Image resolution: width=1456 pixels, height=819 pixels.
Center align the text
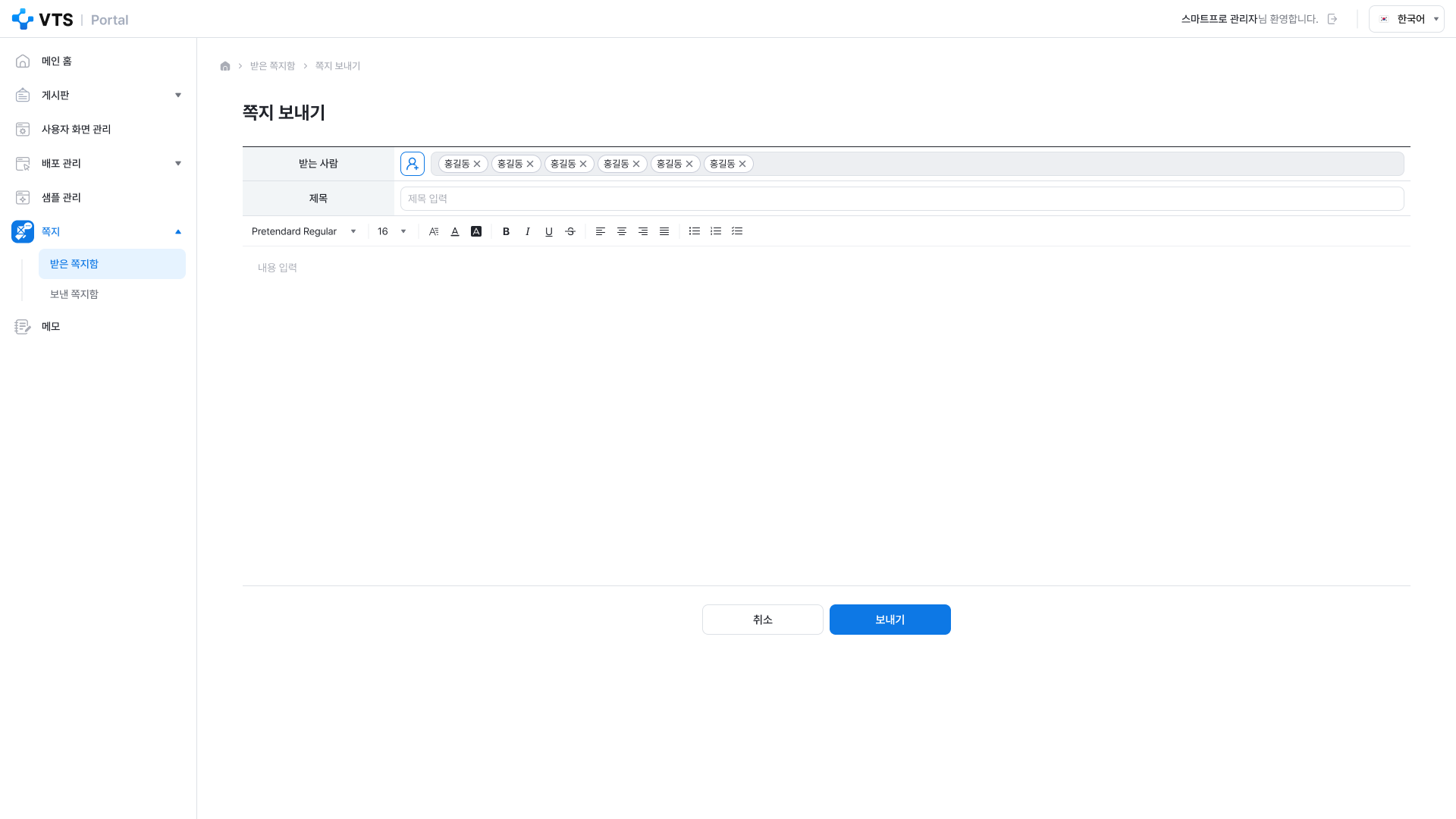[622, 231]
